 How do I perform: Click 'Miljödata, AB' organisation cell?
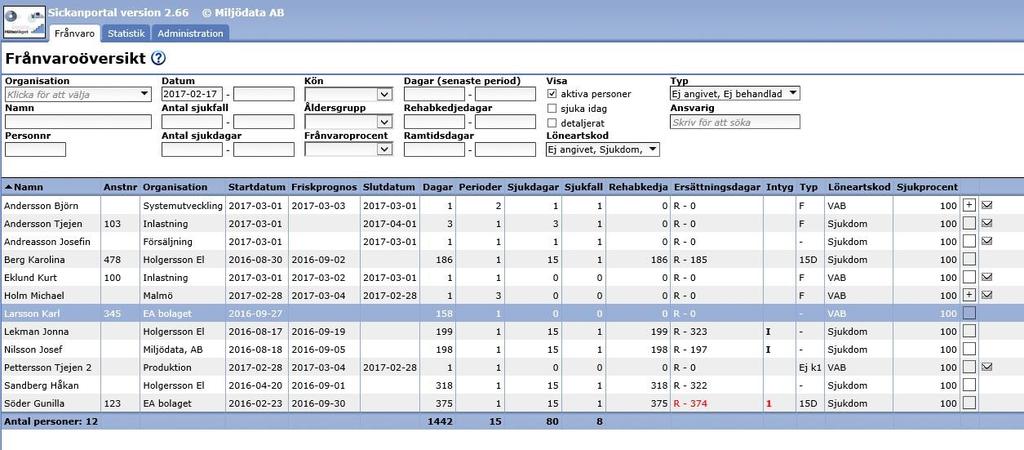[x=172, y=349]
